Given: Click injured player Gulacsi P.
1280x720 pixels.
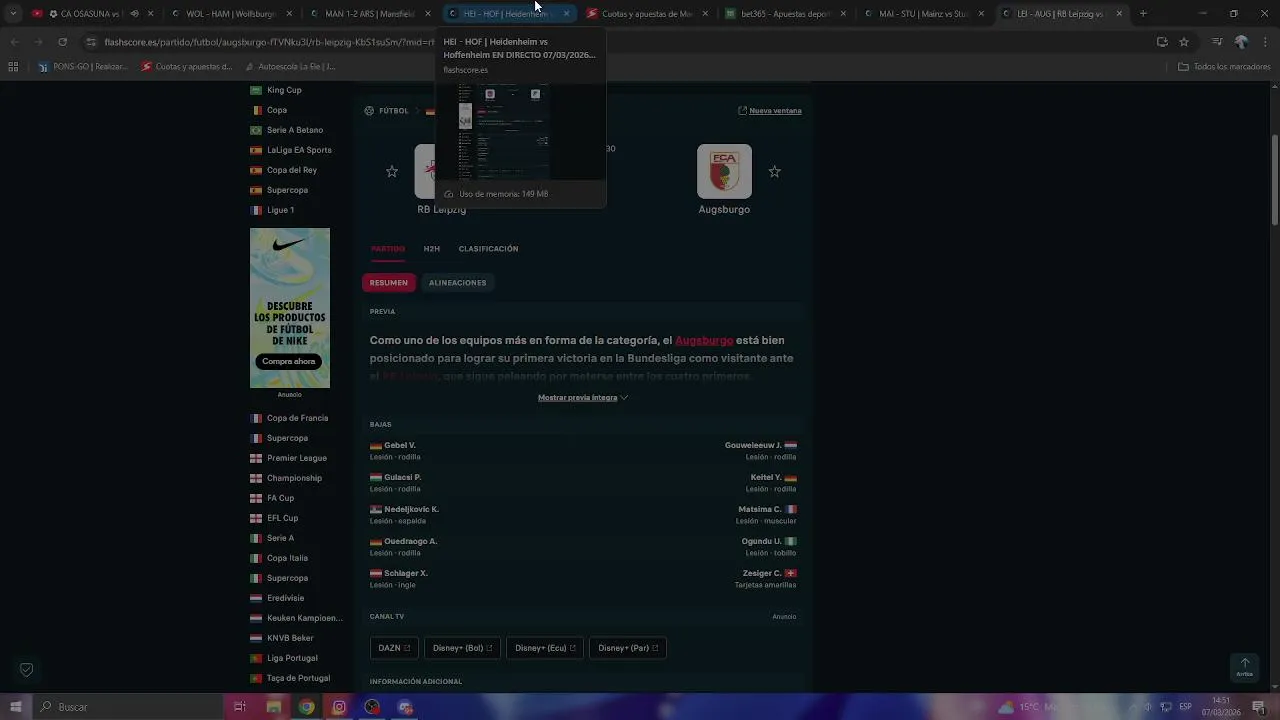Looking at the screenshot, I should click(x=402, y=477).
